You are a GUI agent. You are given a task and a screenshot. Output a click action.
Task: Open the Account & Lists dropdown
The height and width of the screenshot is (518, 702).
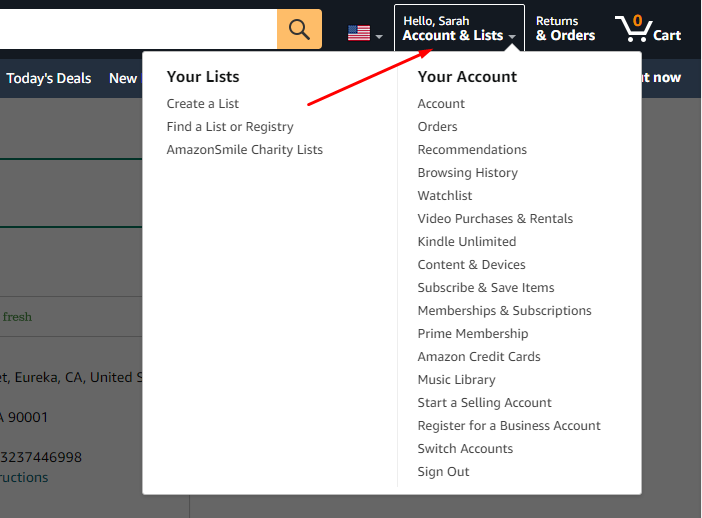[x=459, y=29]
